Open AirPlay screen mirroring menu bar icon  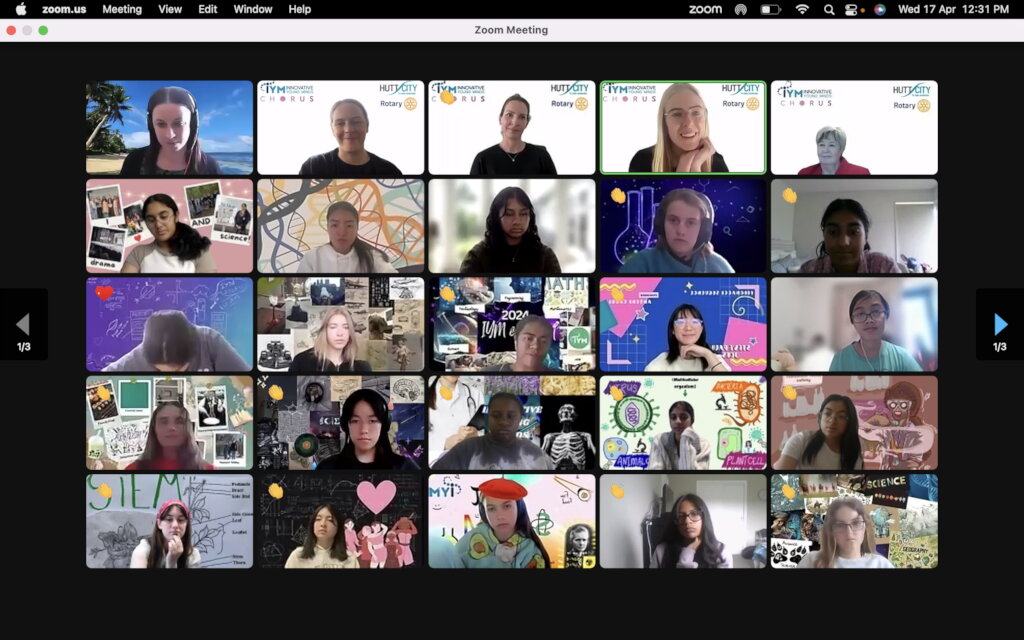pyautogui.click(x=741, y=9)
